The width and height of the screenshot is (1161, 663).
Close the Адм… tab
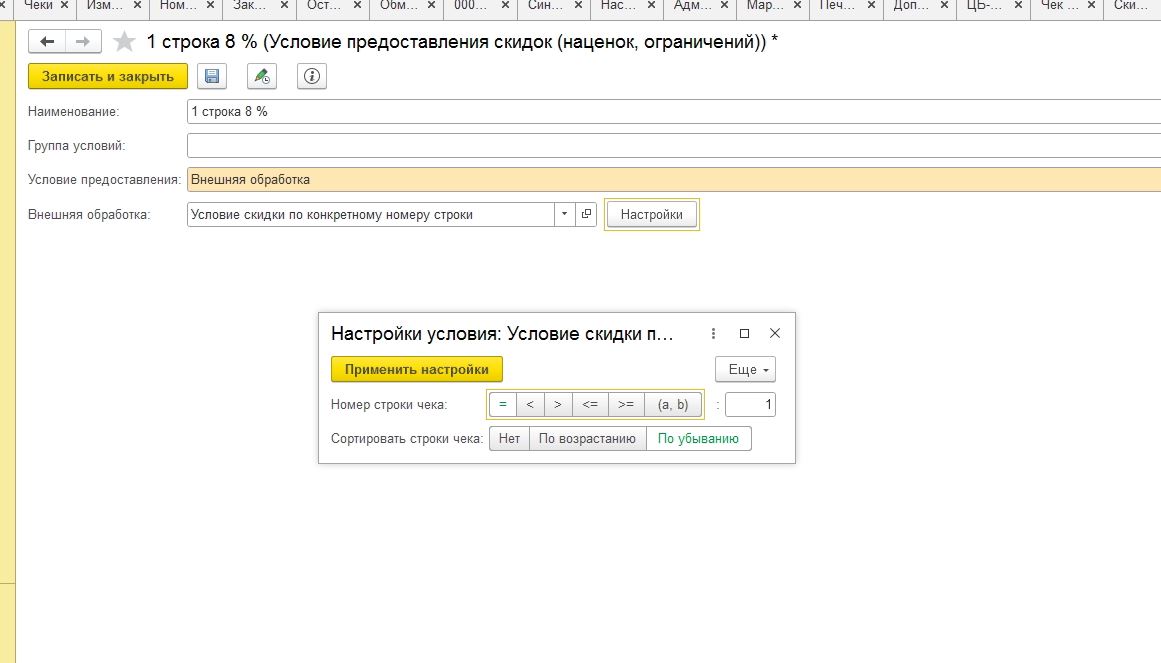pos(724,5)
